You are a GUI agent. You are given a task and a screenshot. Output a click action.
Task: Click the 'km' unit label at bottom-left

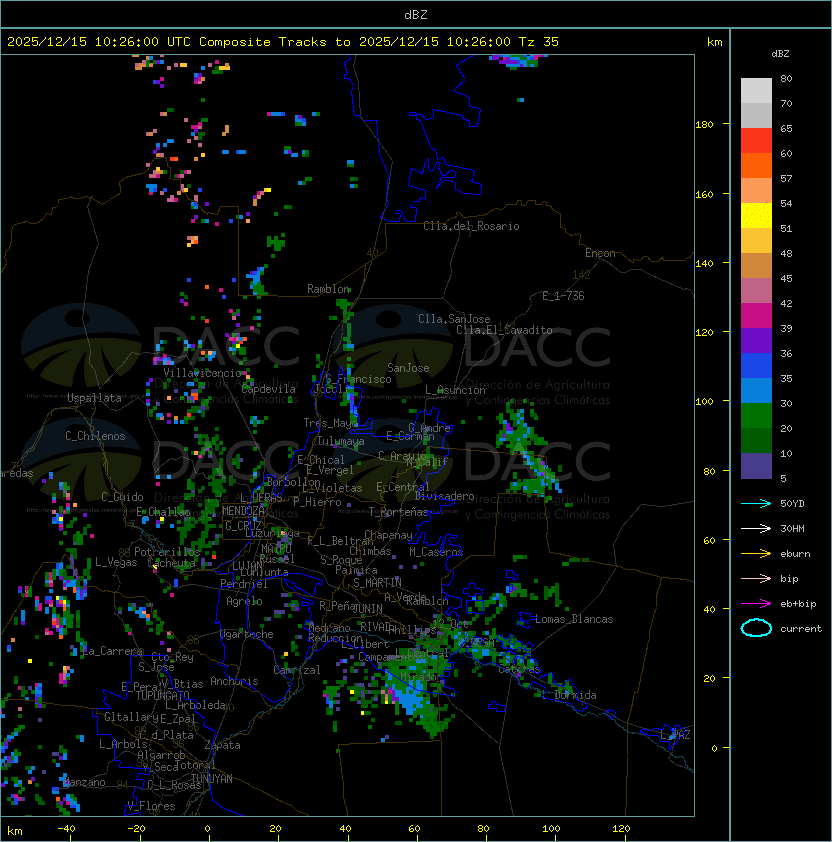point(15,831)
